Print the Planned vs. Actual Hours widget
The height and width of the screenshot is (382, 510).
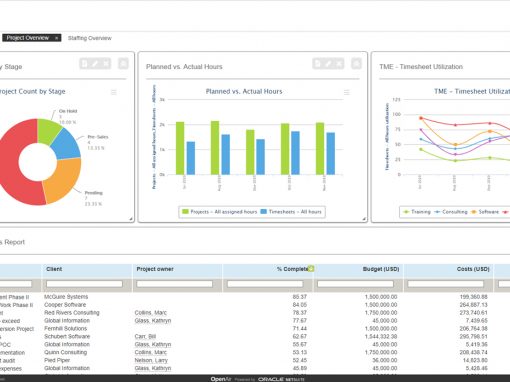356,63
